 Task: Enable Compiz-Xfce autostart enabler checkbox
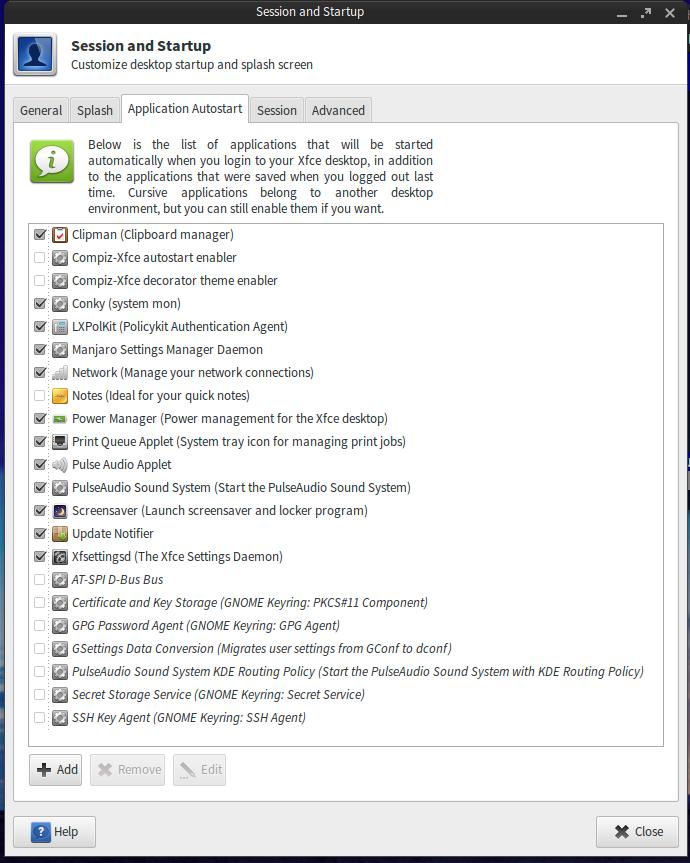point(40,258)
